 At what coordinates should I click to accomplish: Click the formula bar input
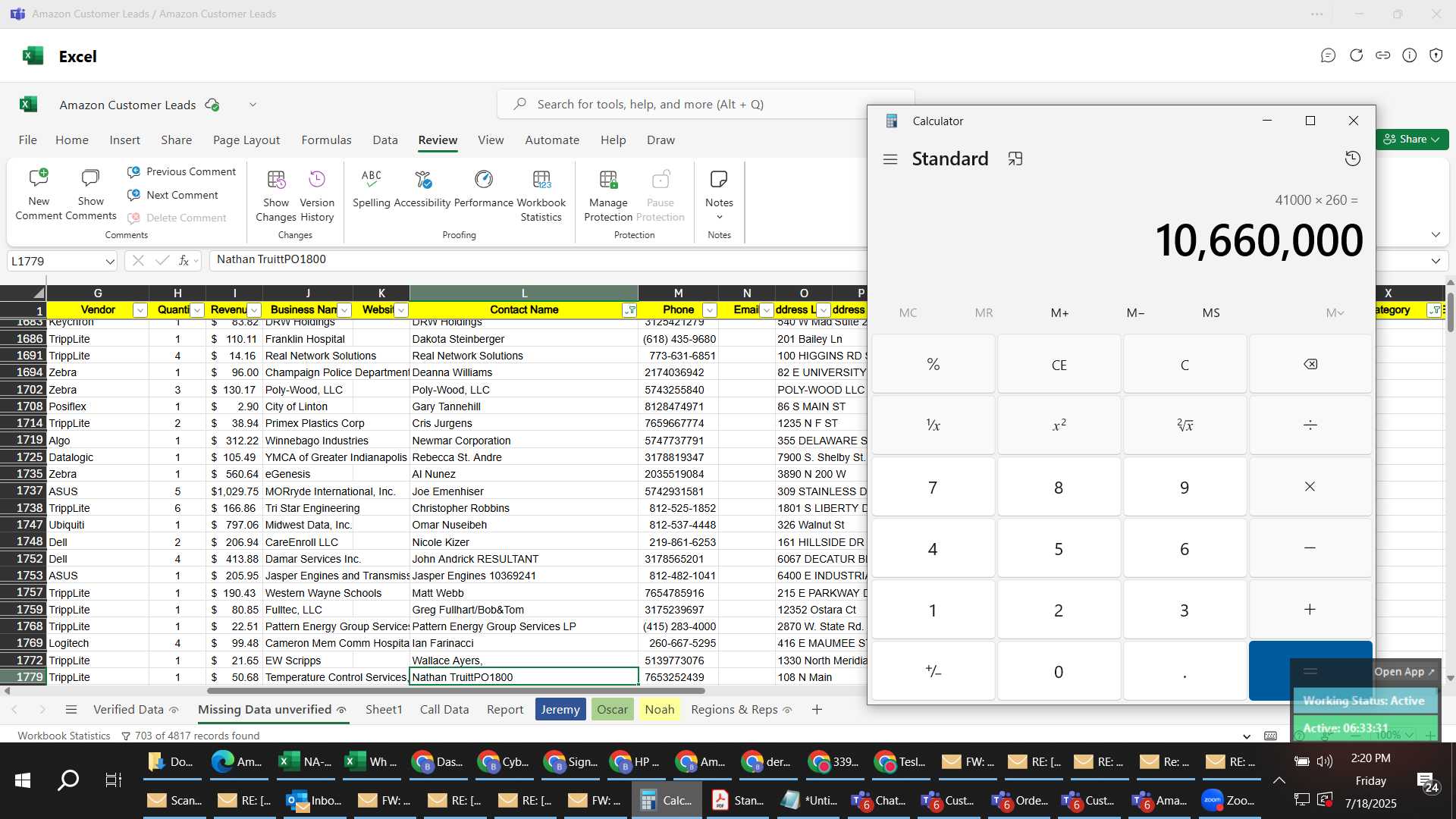tap(538, 260)
